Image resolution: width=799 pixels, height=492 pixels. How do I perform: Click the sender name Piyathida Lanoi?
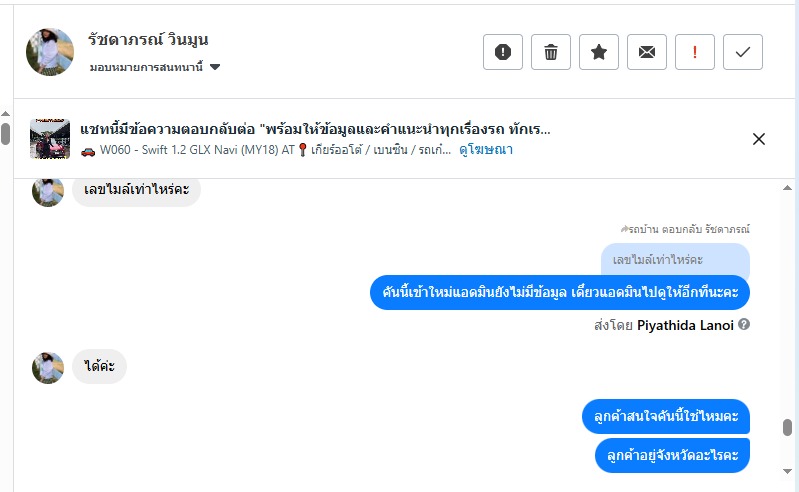685,325
